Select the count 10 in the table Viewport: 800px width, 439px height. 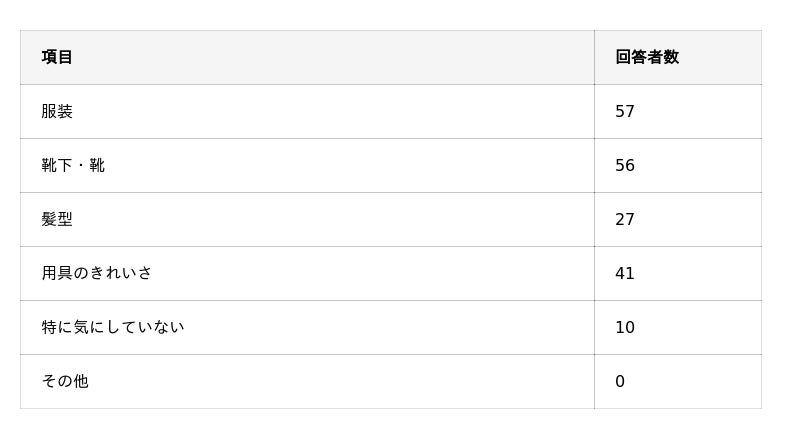click(x=625, y=328)
